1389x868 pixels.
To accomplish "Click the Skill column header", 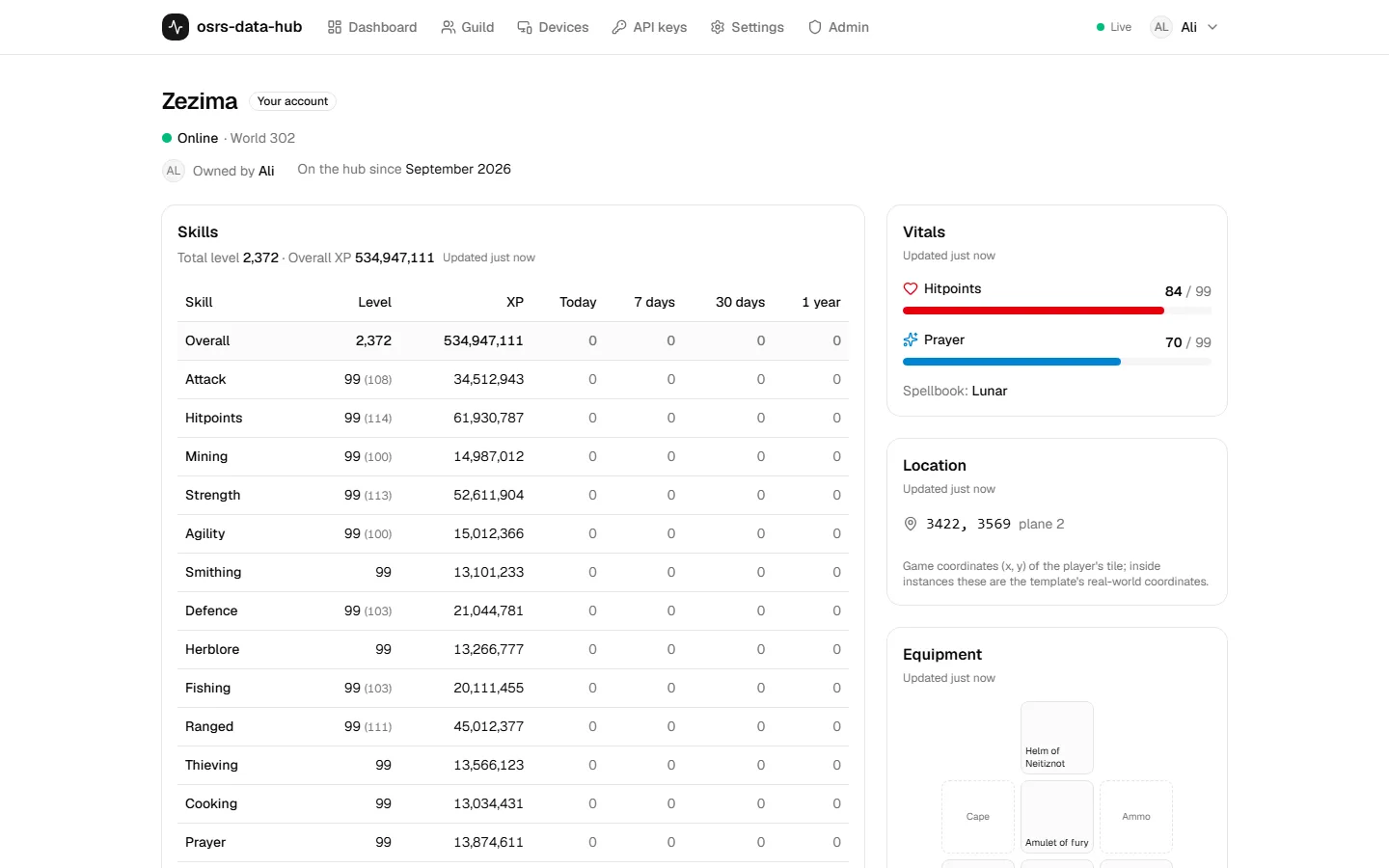I will coord(199,302).
